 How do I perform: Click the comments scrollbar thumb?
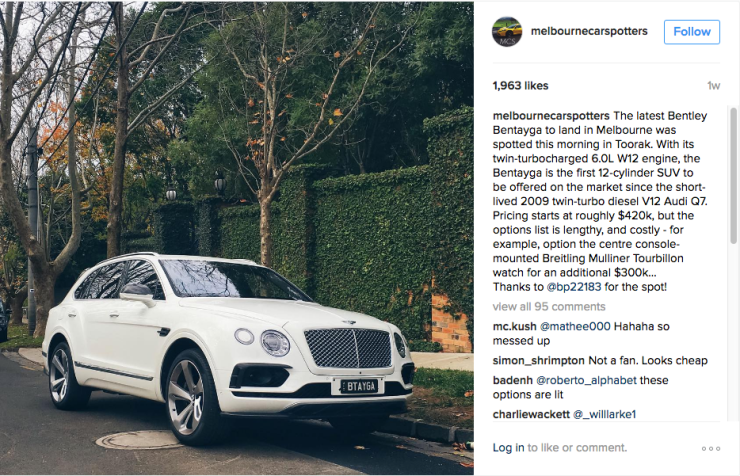pos(733,175)
